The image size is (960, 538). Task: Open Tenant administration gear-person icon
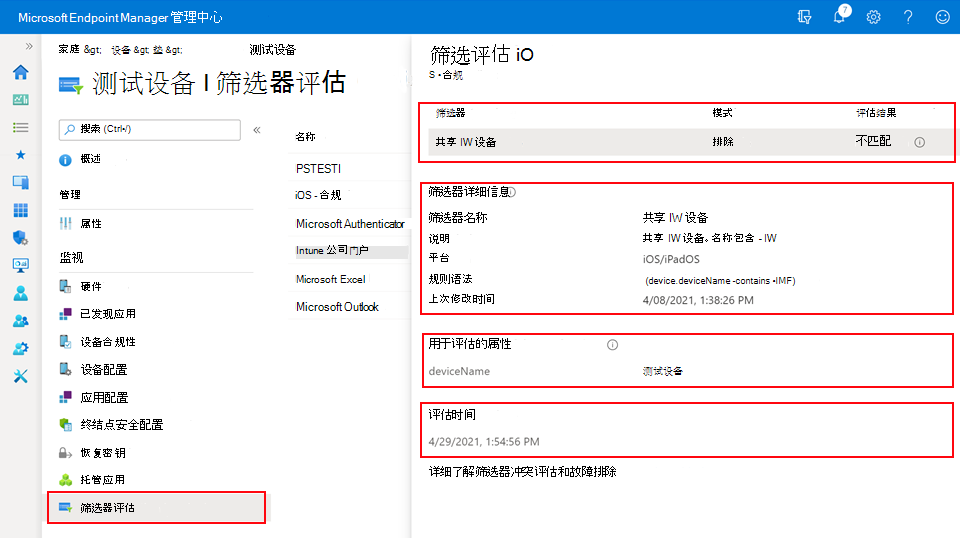(20, 348)
